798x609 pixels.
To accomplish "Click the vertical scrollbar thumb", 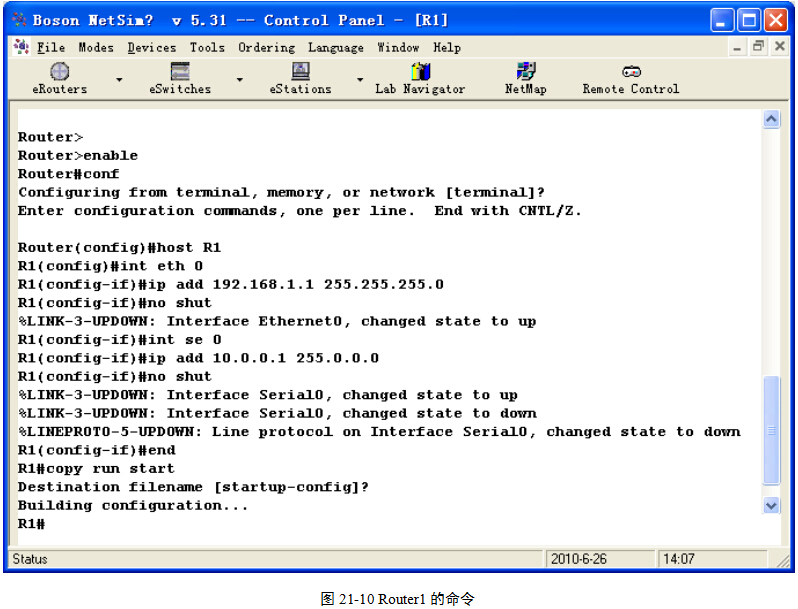I will (x=772, y=430).
